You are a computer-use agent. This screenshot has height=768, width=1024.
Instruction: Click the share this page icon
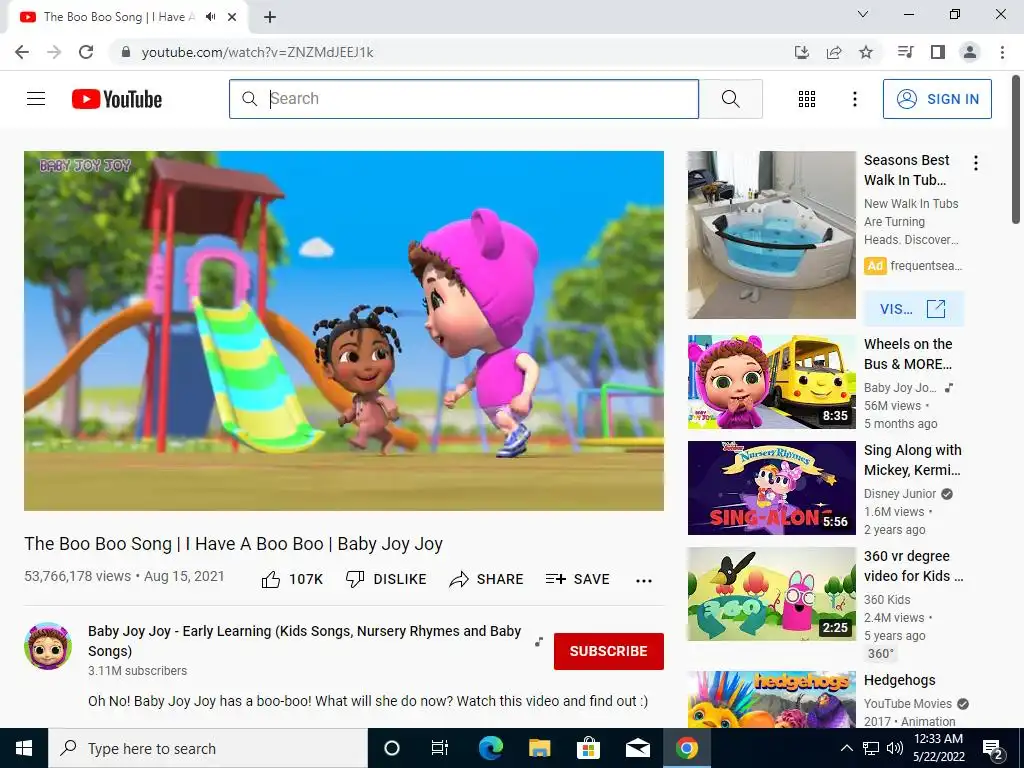point(834,52)
